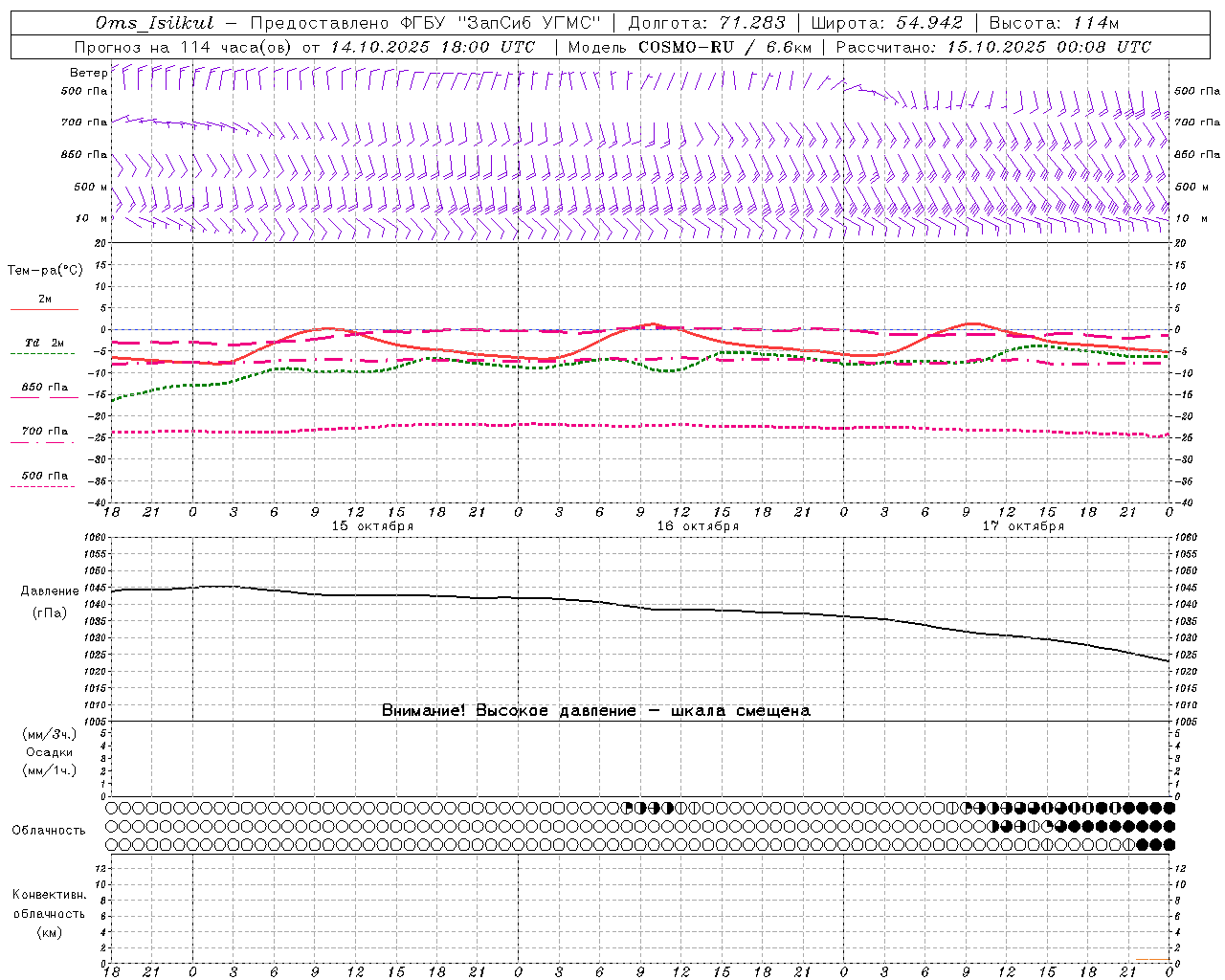Click the Рассчитано: 15.10.2025 00:08 UTC timestamp
This screenshot has width=1225, height=980.
coord(993,47)
